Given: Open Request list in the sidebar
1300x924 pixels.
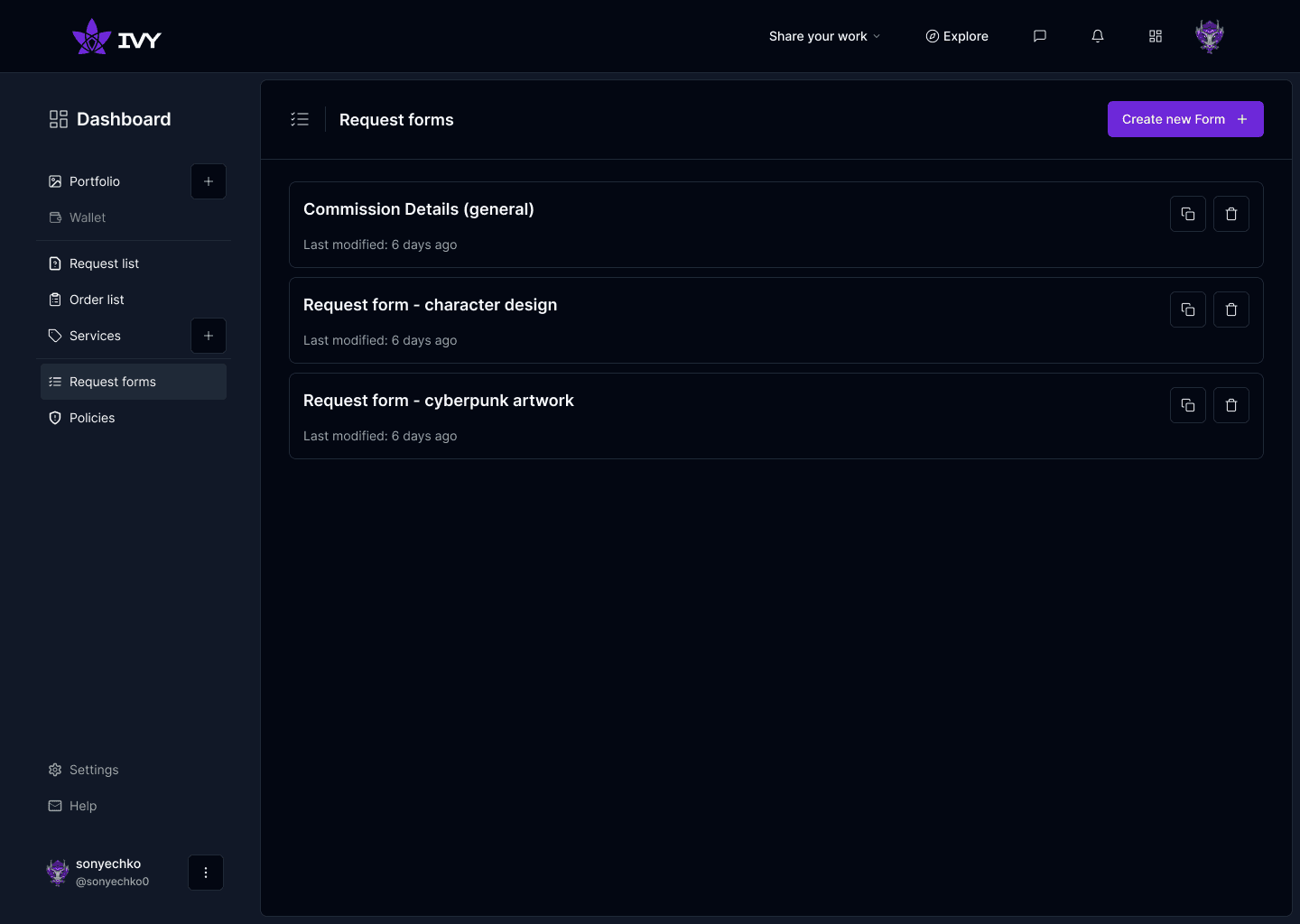Looking at the screenshot, I should (x=134, y=263).
